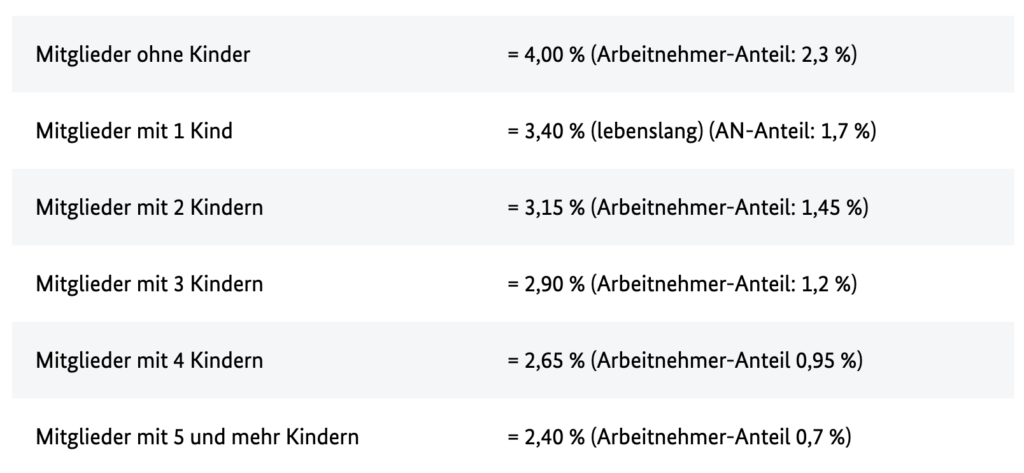Click the 'Mitglieder ohne Kinder' row label
The height and width of the screenshot is (473, 1024).
pos(143,55)
